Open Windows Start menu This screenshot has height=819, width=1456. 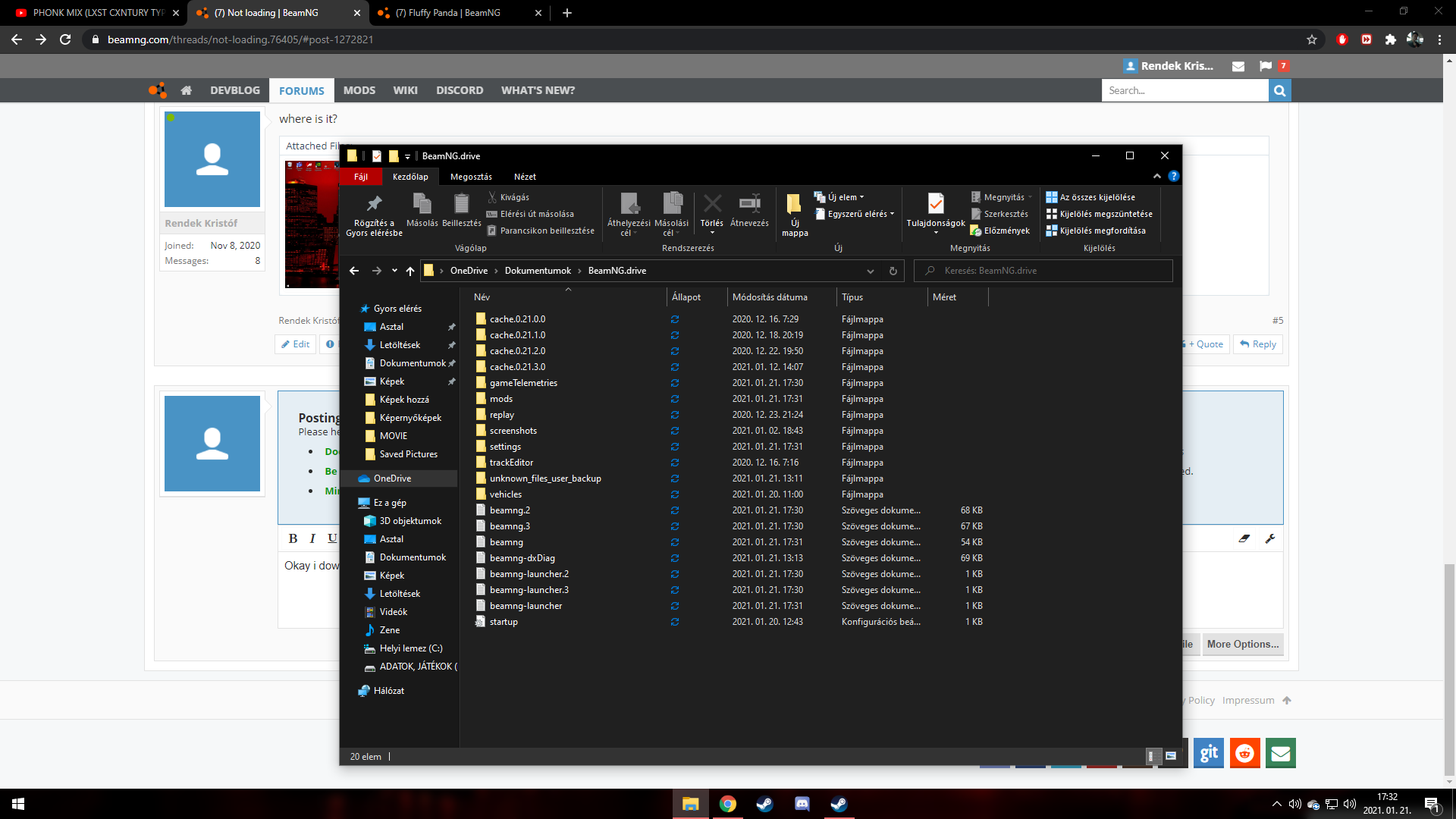click(x=18, y=804)
